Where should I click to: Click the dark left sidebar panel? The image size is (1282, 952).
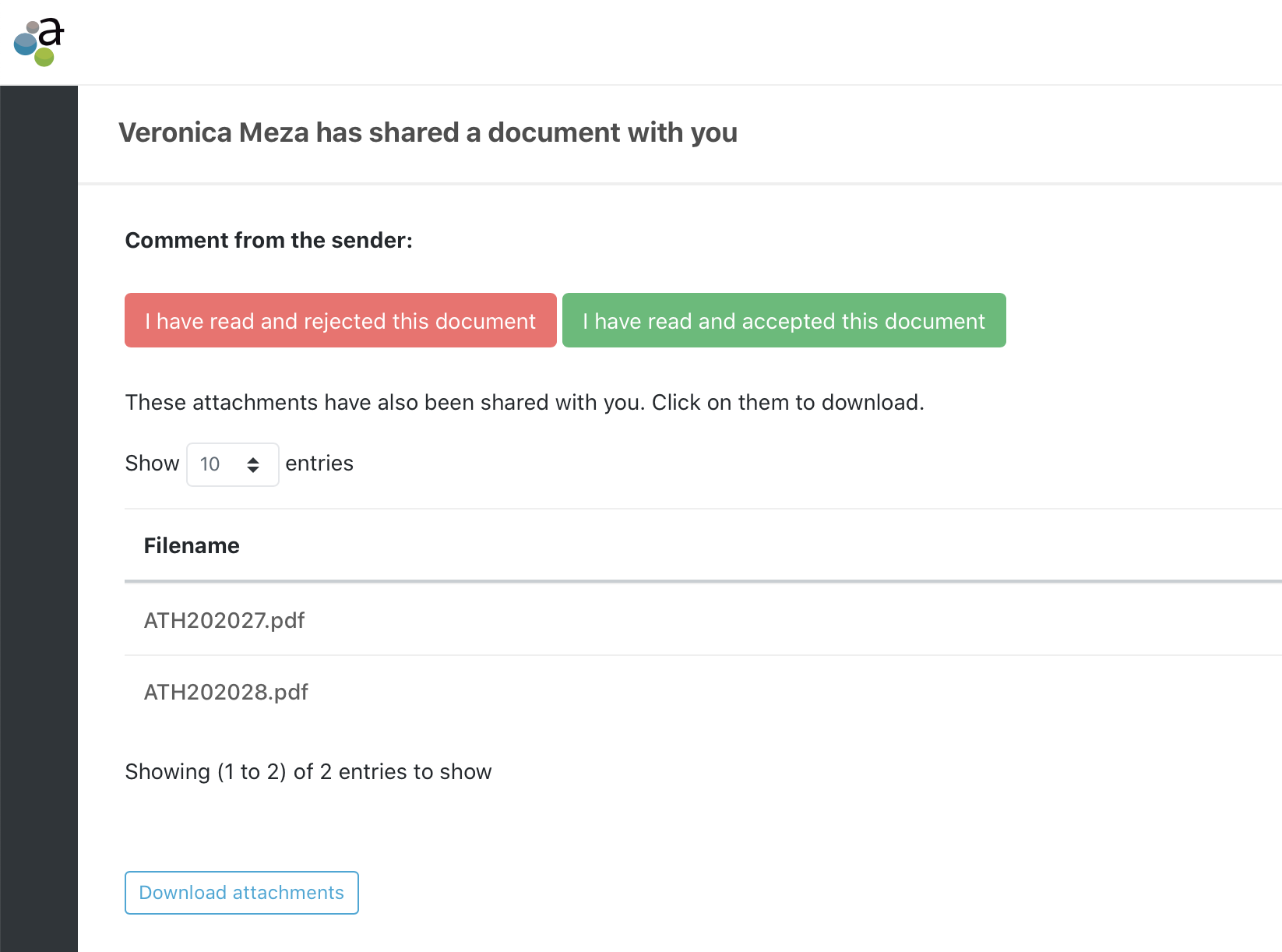(x=39, y=514)
